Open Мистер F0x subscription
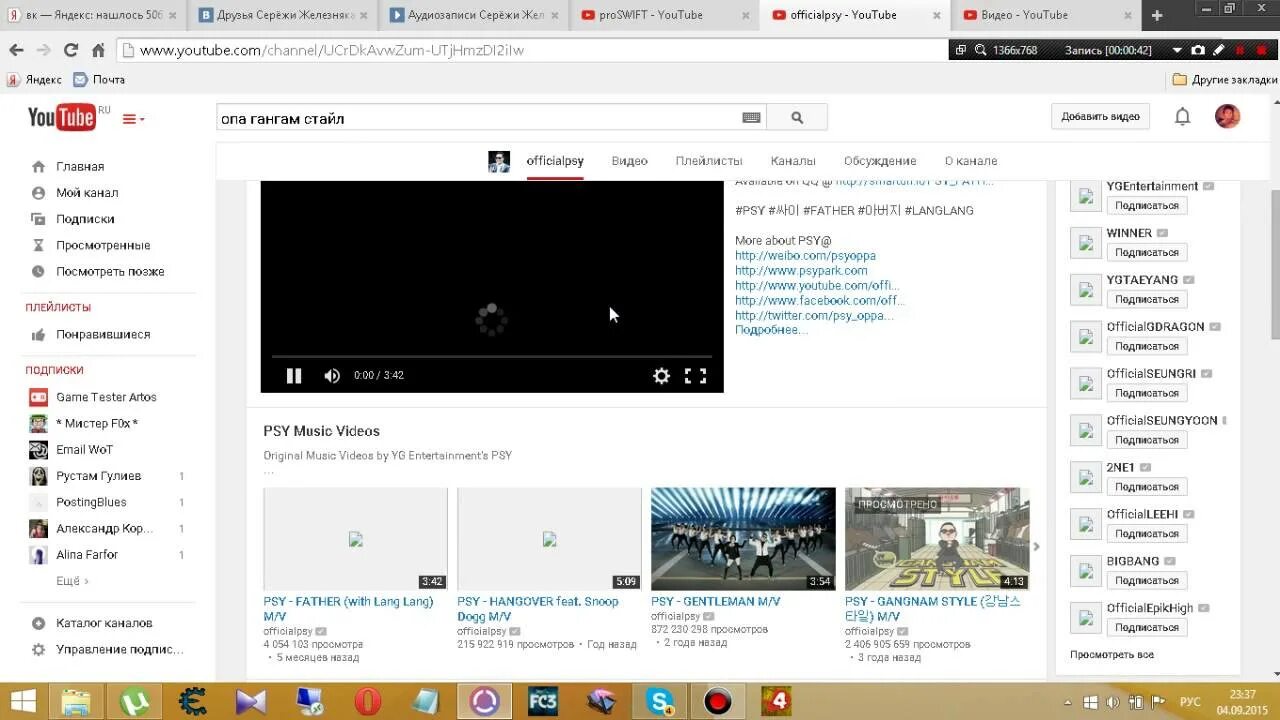Viewport: 1280px width, 720px height. pos(97,423)
